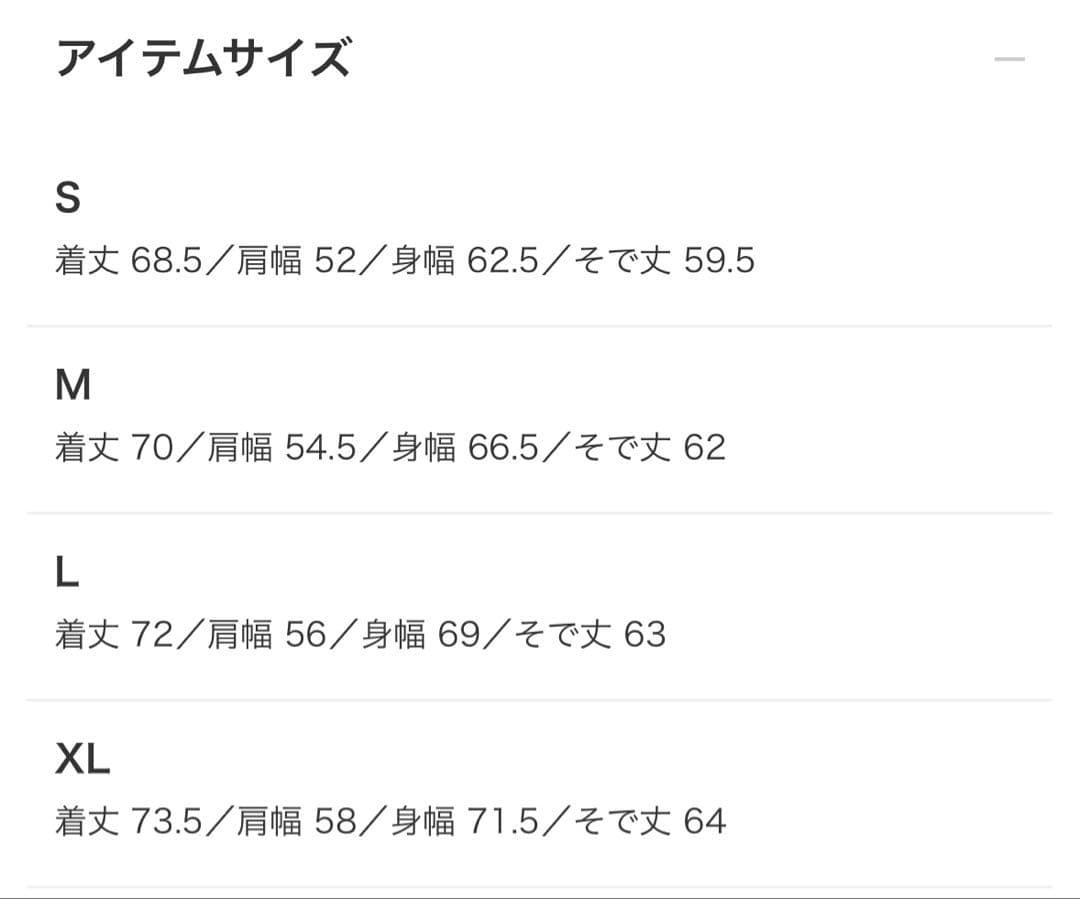Image resolution: width=1080 pixels, height=899 pixels.
Task: Click 肩幅 56 in the L row
Action: click(x=268, y=634)
